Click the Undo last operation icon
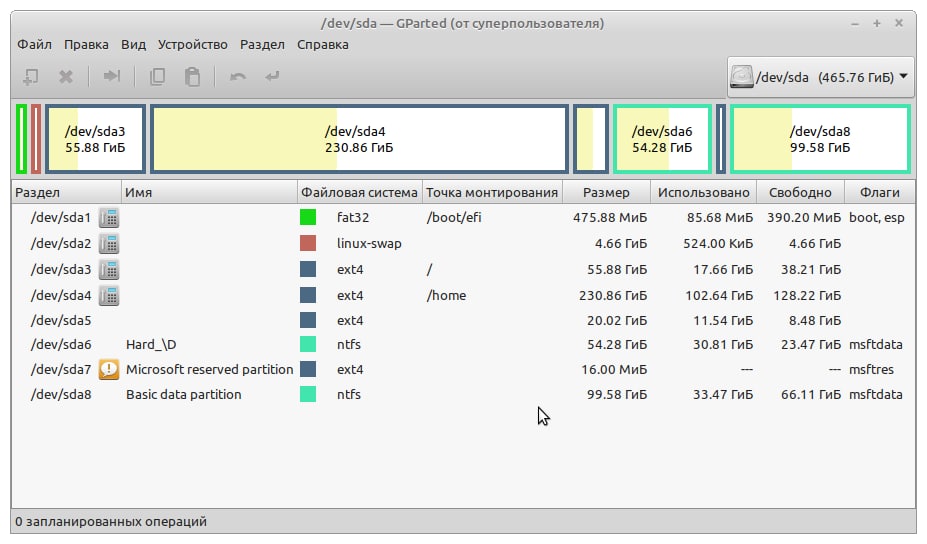Viewport: 927px width, 544px height. click(x=237, y=76)
